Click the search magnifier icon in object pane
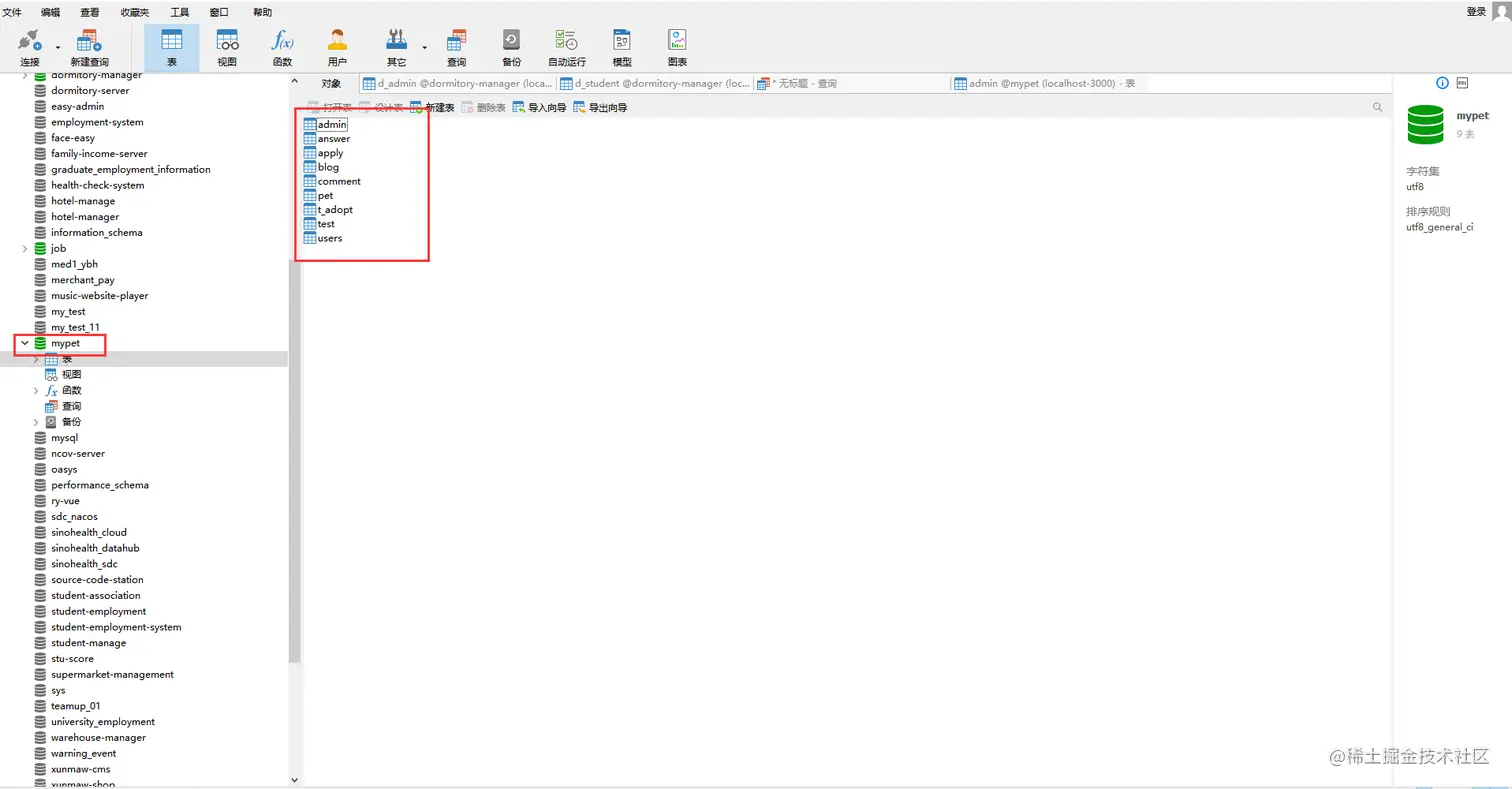Image resolution: width=1512 pixels, height=789 pixels. point(1378,107)
